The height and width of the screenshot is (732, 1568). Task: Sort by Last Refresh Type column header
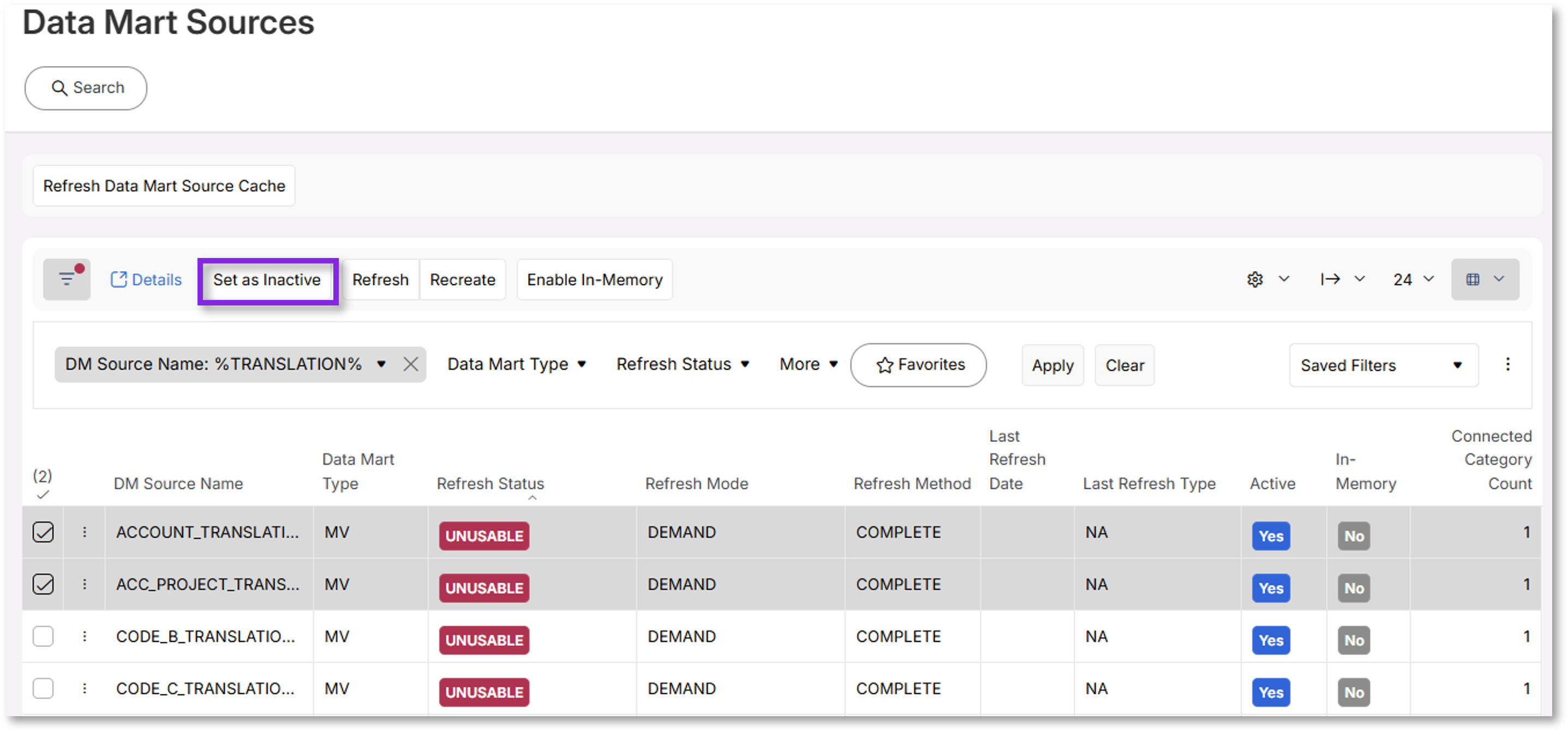click(x=1149, y=484)
